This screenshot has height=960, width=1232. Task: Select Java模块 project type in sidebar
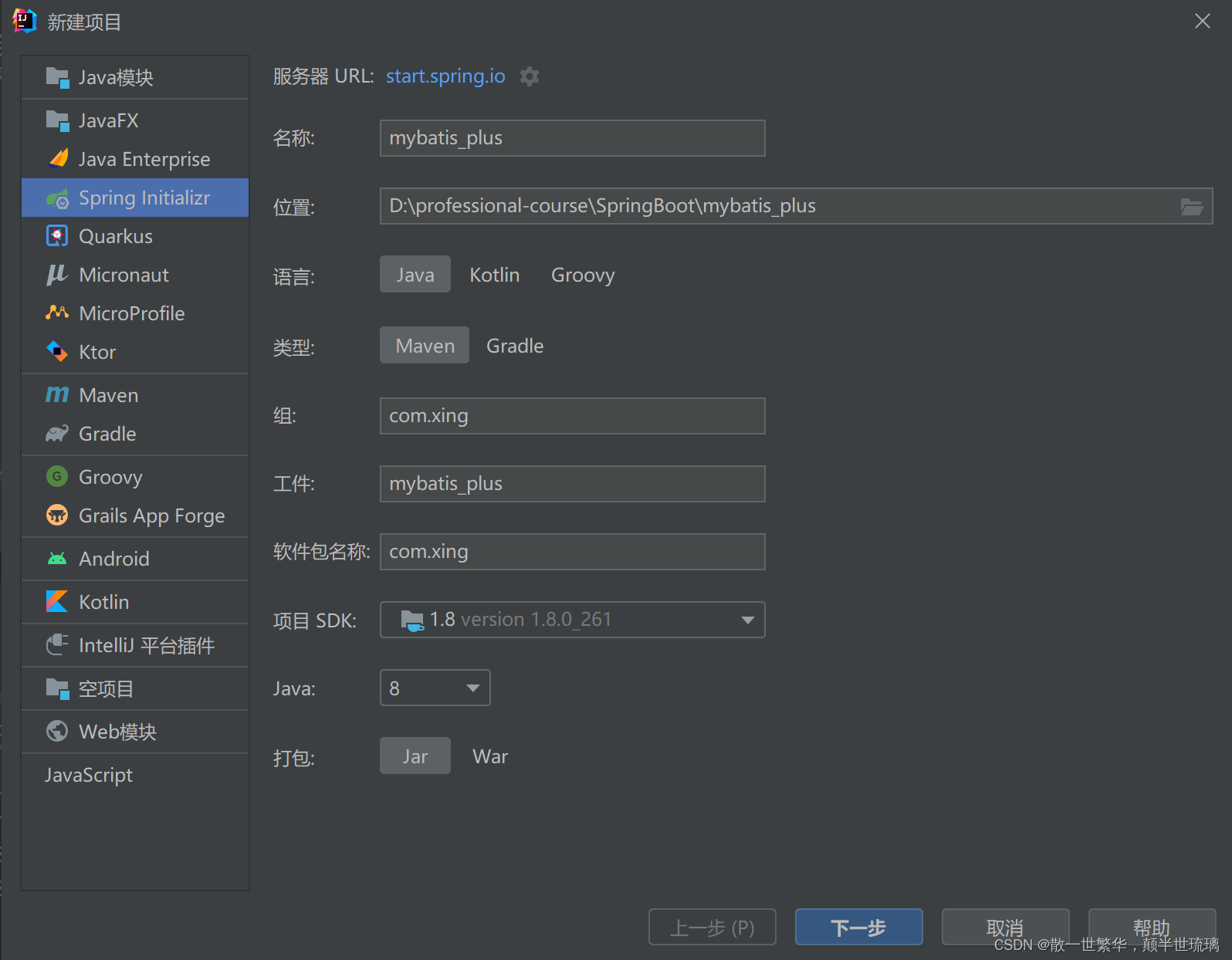click(135, 77)
